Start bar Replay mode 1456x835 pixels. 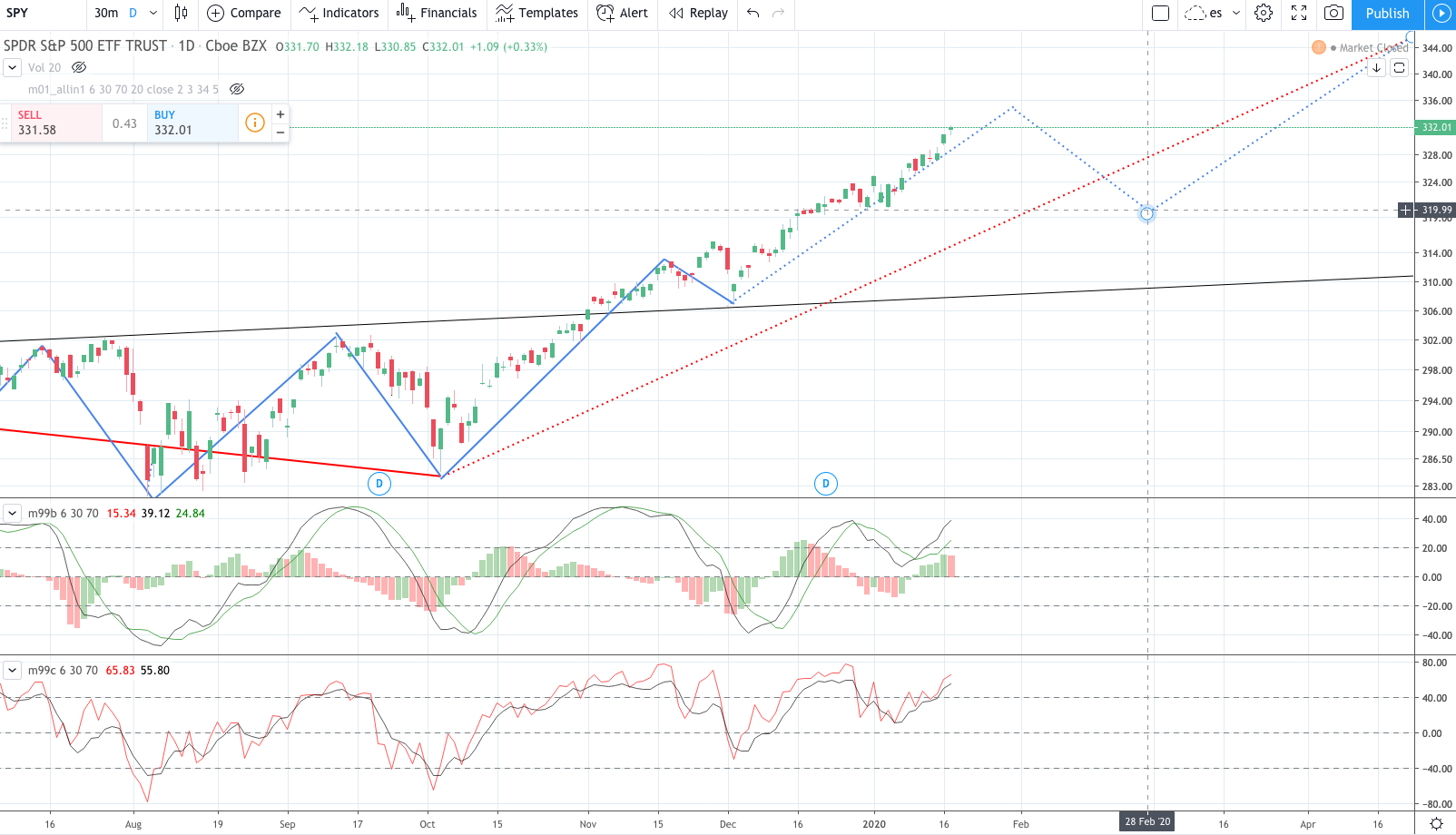[698, 13]
